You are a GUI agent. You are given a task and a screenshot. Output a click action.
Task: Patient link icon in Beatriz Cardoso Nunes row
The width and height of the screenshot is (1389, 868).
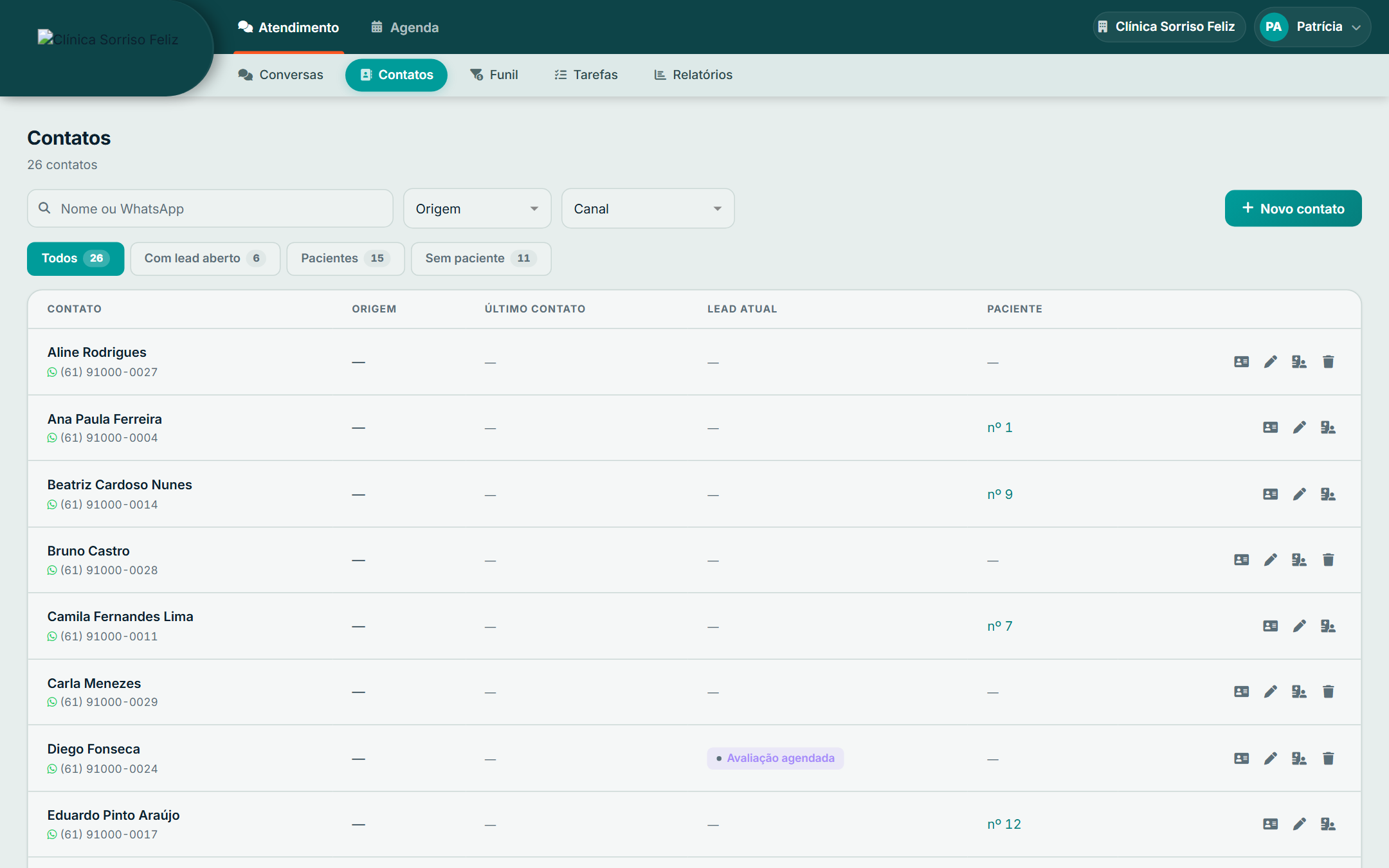[1328, 494]
